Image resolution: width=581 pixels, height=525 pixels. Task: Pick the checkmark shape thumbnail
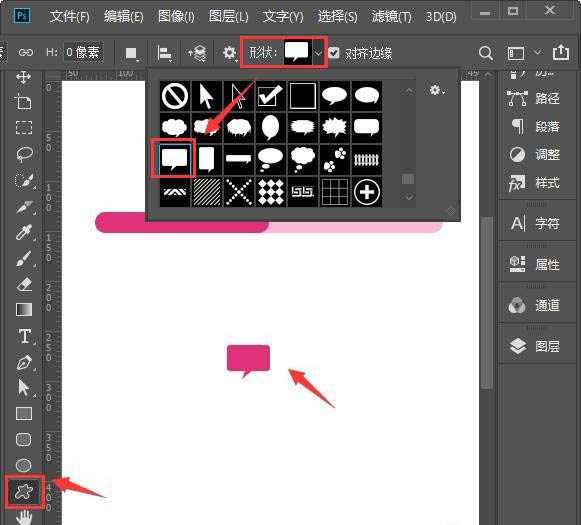(270, 96)
